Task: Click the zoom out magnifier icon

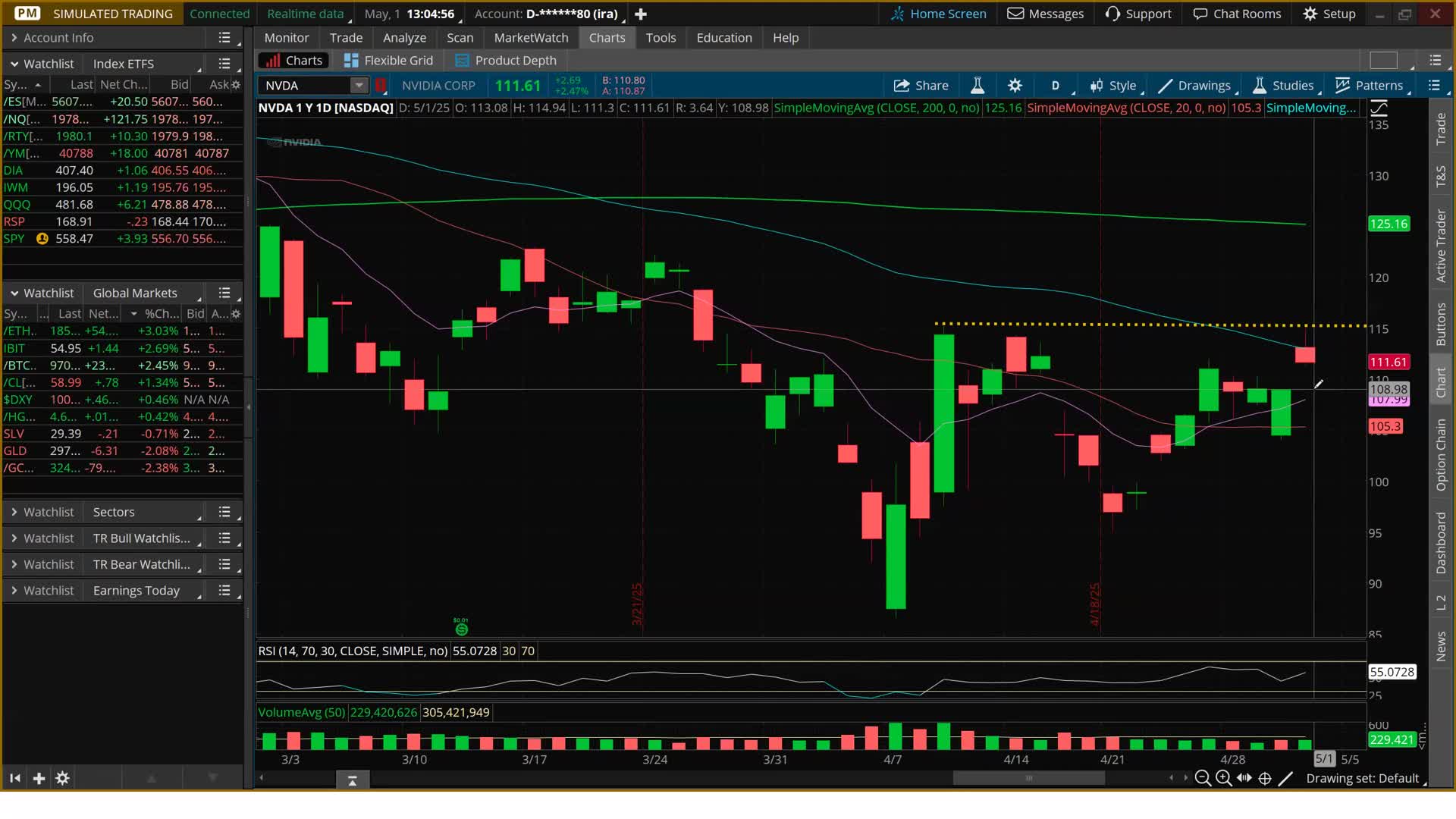Action: point(1202,778)
